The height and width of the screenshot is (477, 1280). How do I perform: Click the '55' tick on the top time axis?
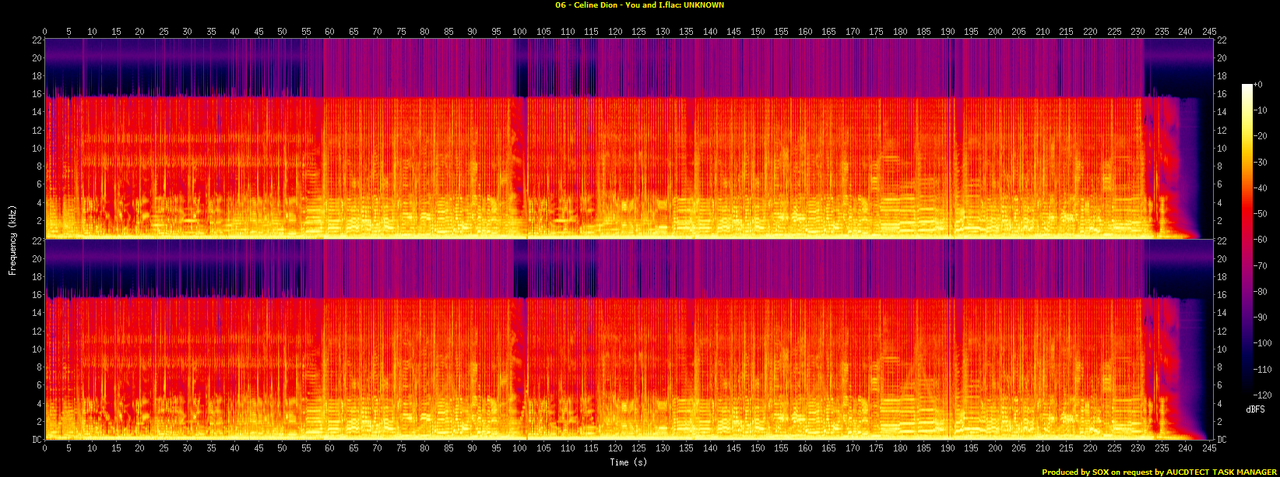coord(305,30)
